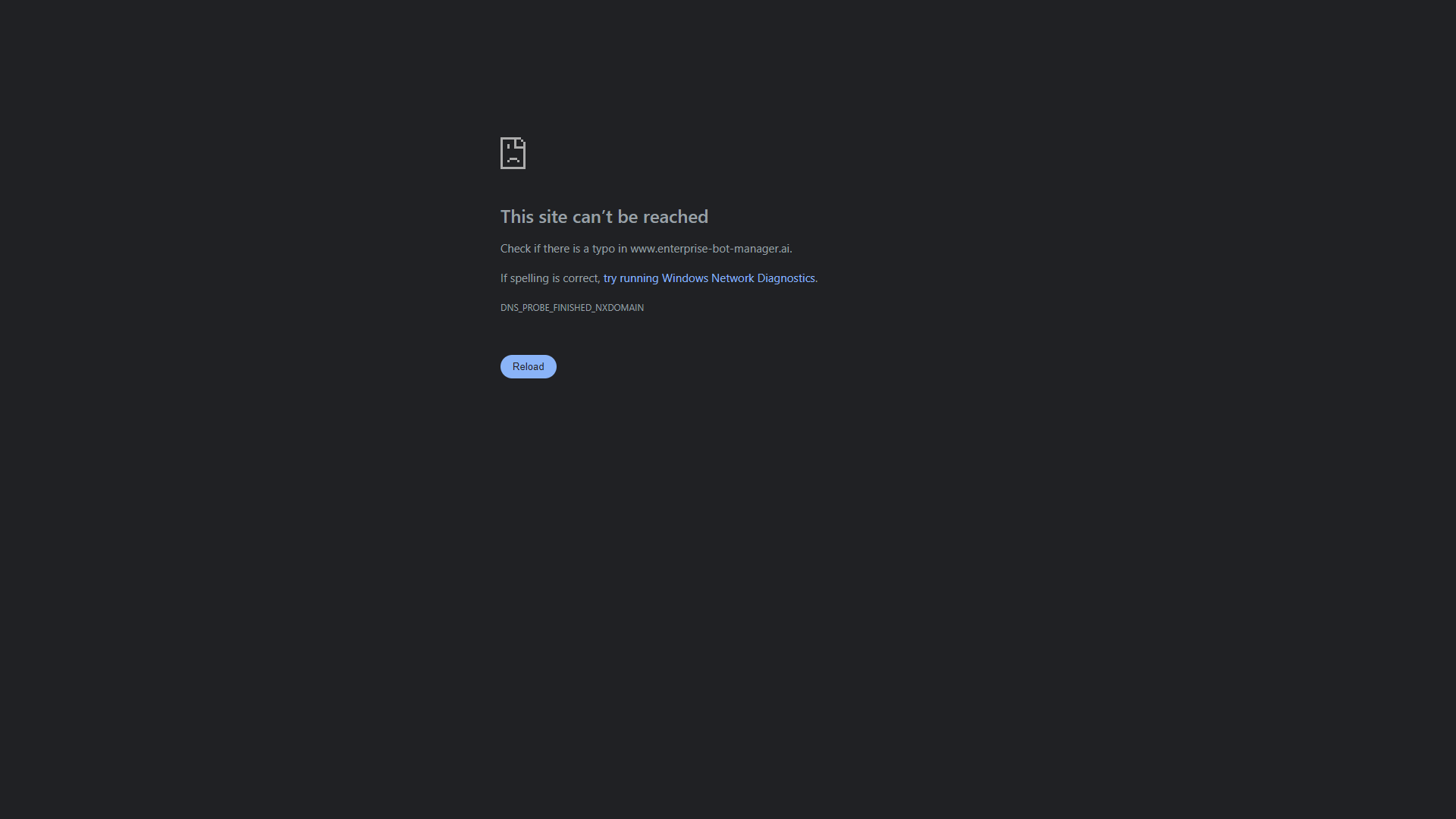Screen dimensions: 1456x819
Task: Click the 'Check if there is a typo' message area
Action: tap(646, 248)
